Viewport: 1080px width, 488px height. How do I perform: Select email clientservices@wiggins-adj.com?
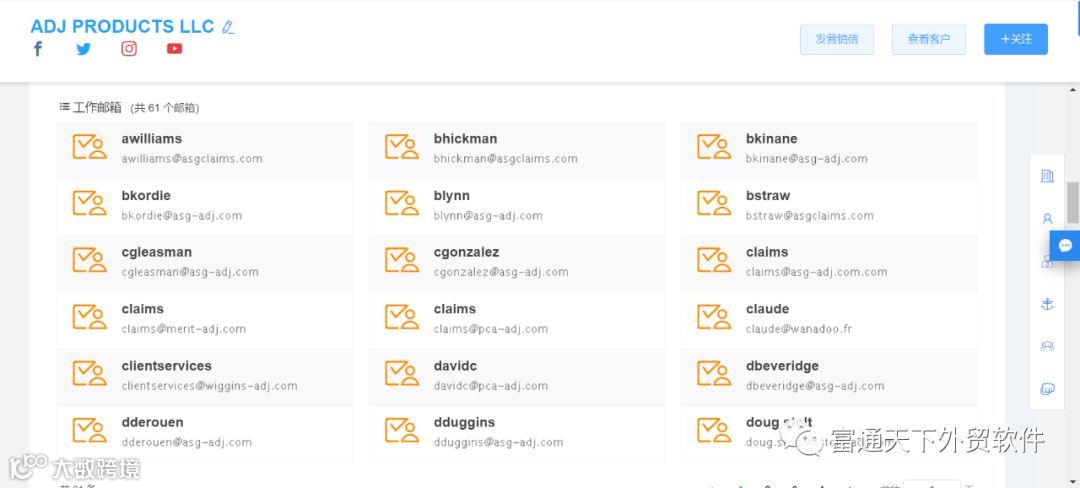(x=209, y=385)
